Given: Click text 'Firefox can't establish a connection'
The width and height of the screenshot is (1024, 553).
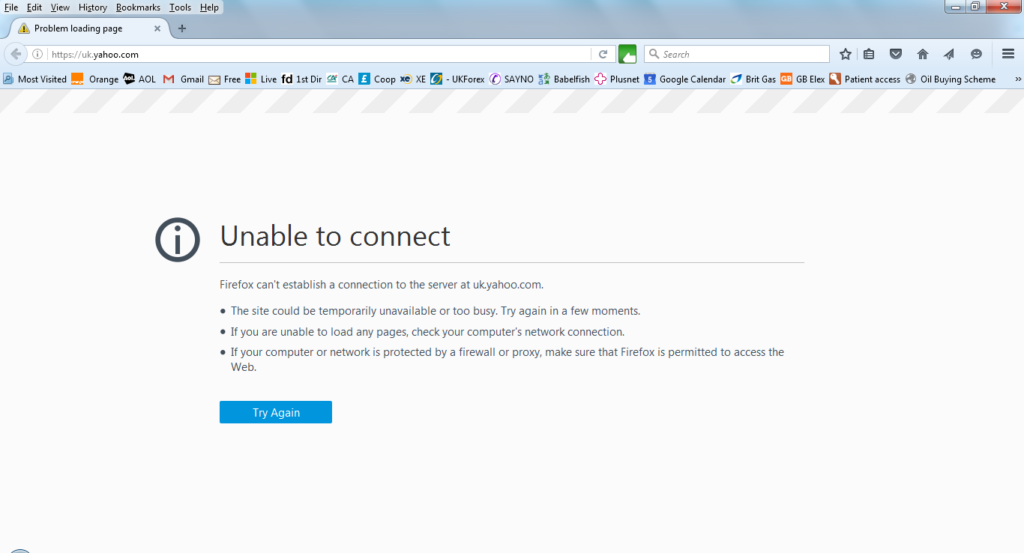Looking at the screenshot, I should 381,285.
